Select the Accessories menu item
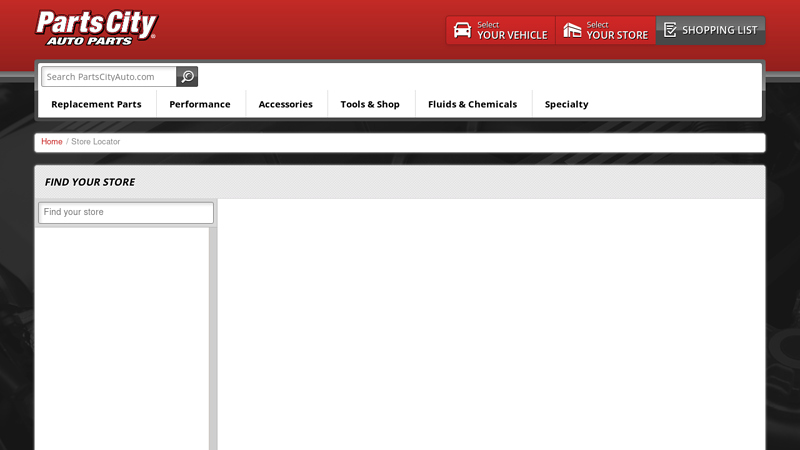This screenshot has width=800, height=450. 285,104
